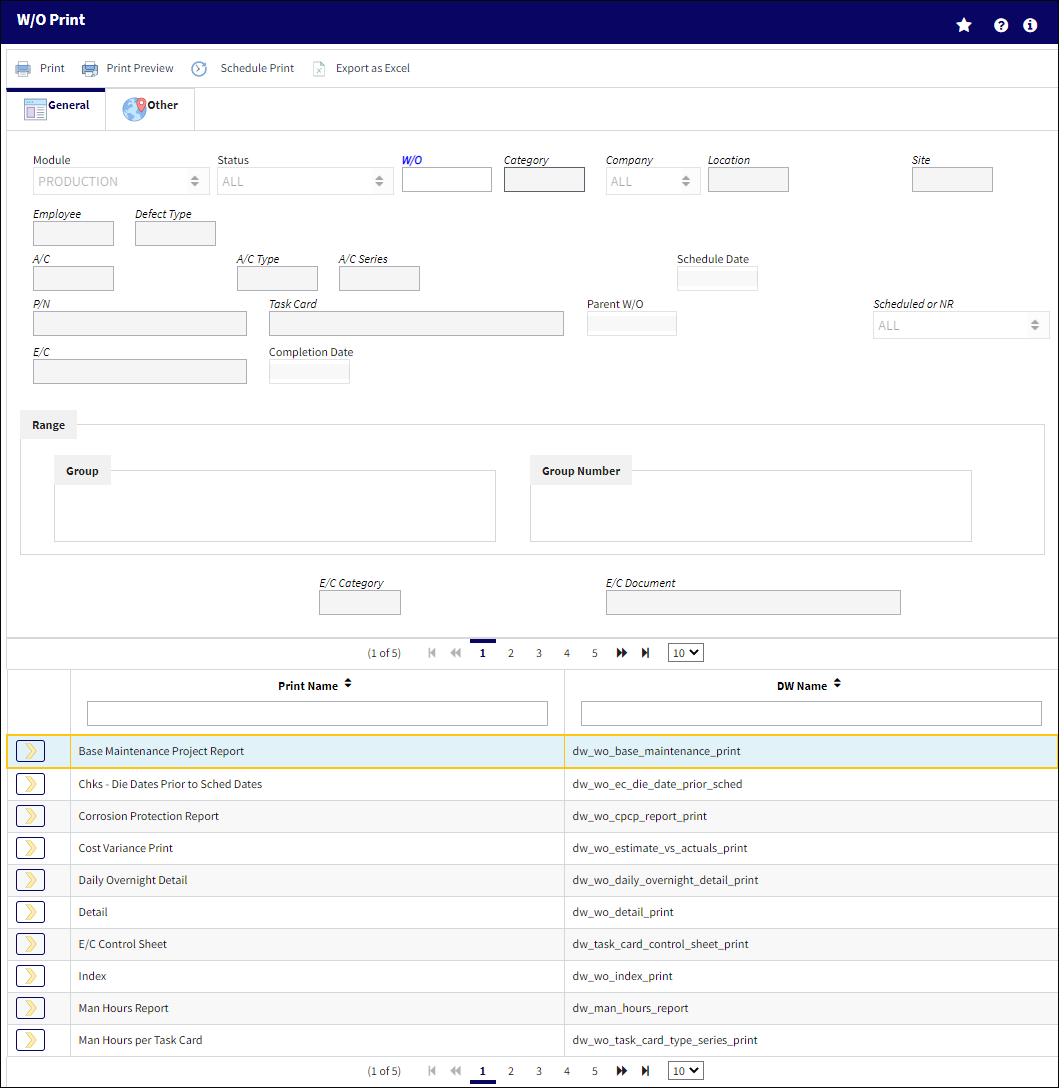Image resolution: width=1059 pixels, height=1088 pixels.
Task: Select arrow for Chks - Die Dates row
Action: click(x=31, y=784)
